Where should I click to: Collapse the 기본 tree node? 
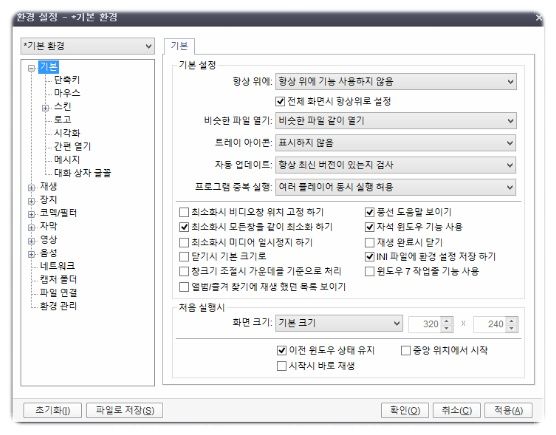click(x=32, y=68)
